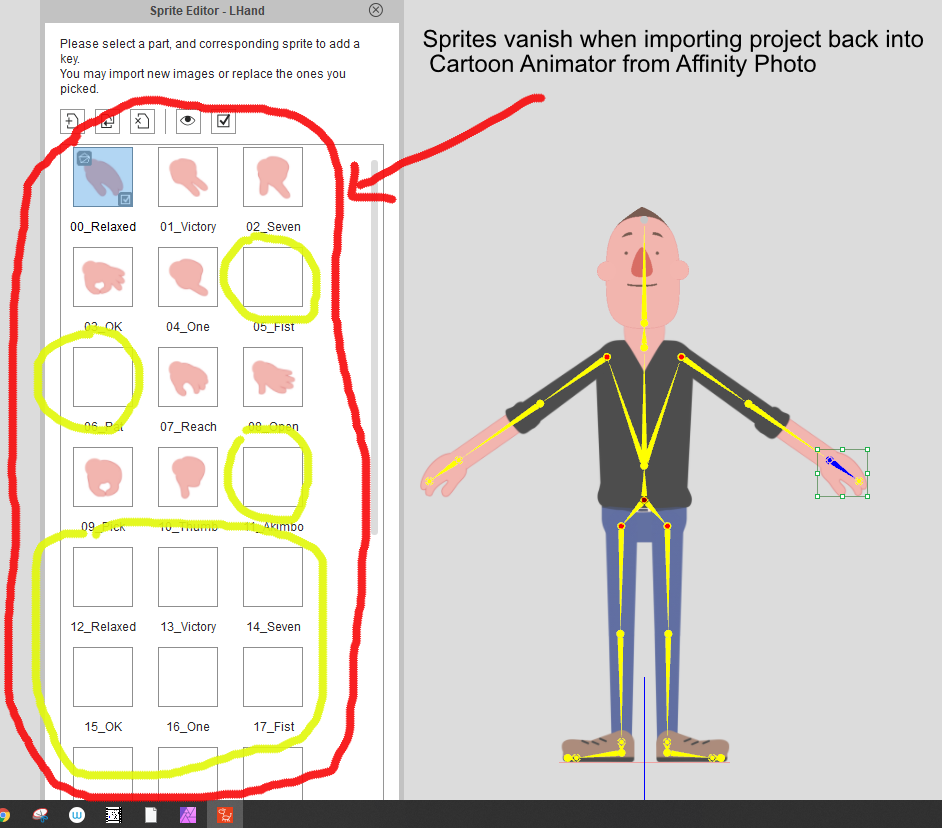Image resolution: width=942 pixels, height=828 pixels.
Task: Open Google Chrome from the taskbar
Action: (x=3, y=815)
